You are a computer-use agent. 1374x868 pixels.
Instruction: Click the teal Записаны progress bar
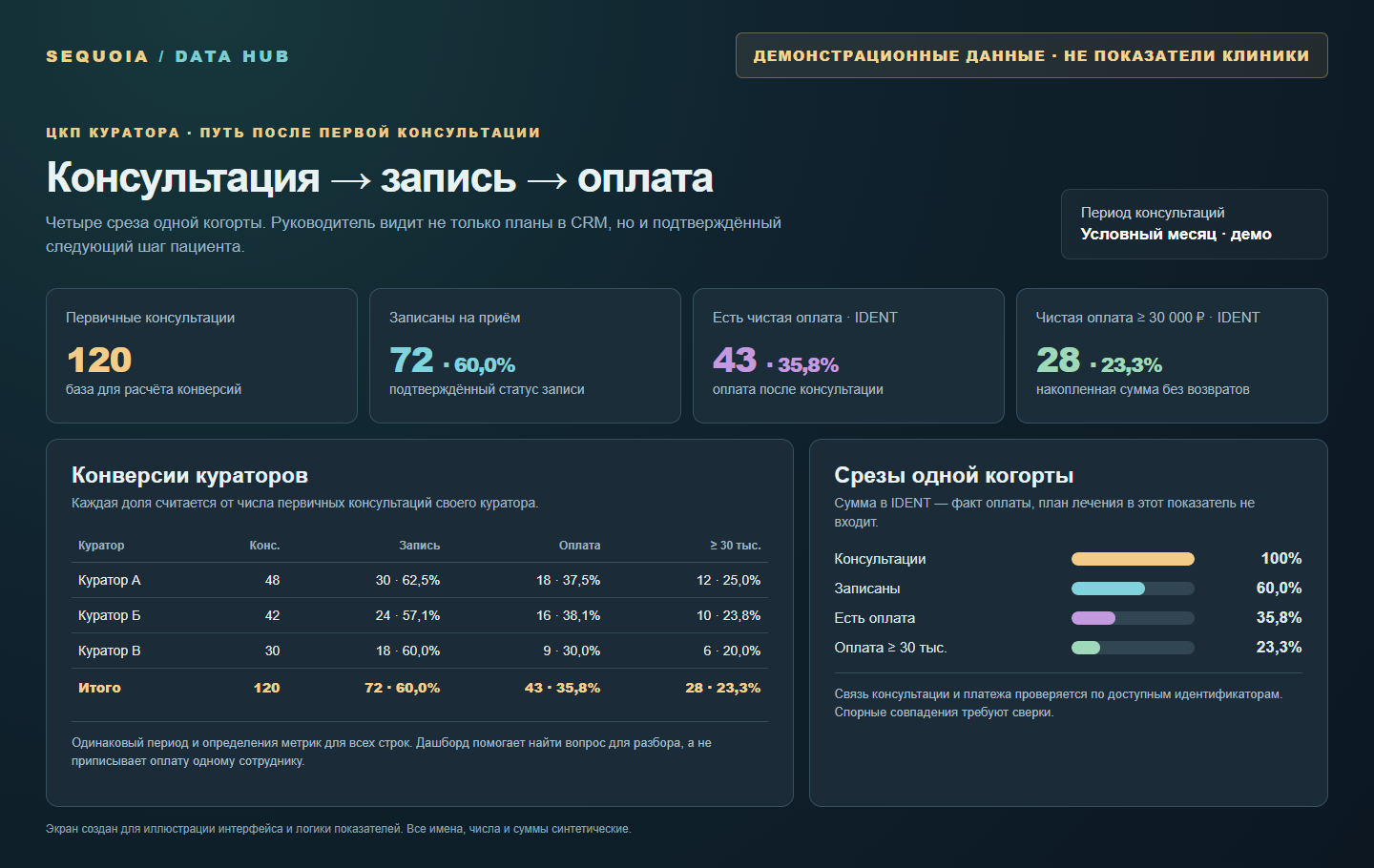coord(1108,589)
